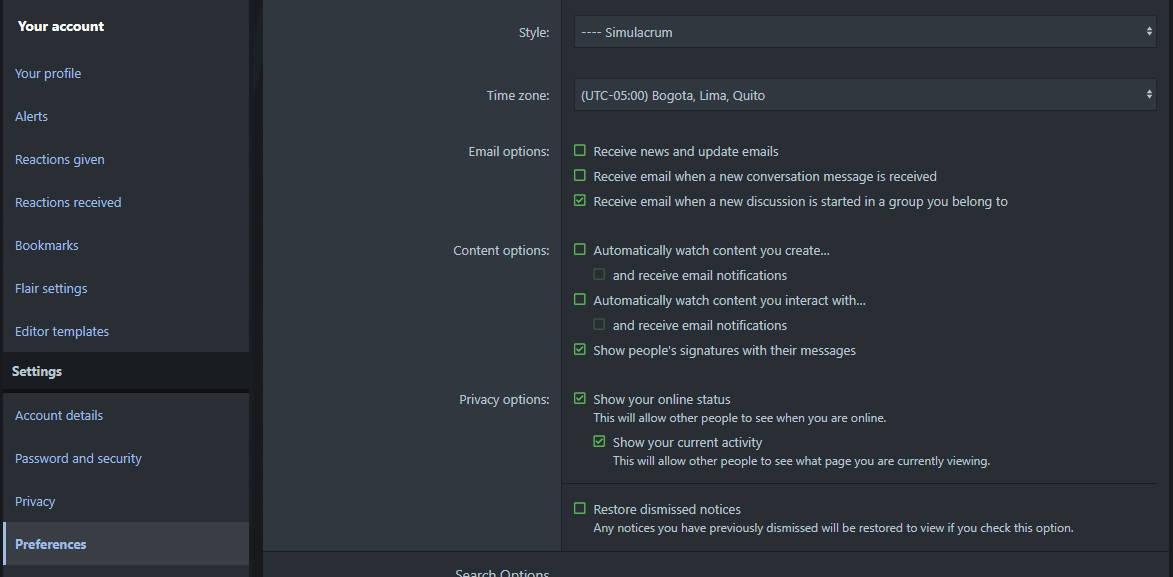Uncheck Show your current activity
This screenshot has width=1173, height=577.
pos(599,442)
